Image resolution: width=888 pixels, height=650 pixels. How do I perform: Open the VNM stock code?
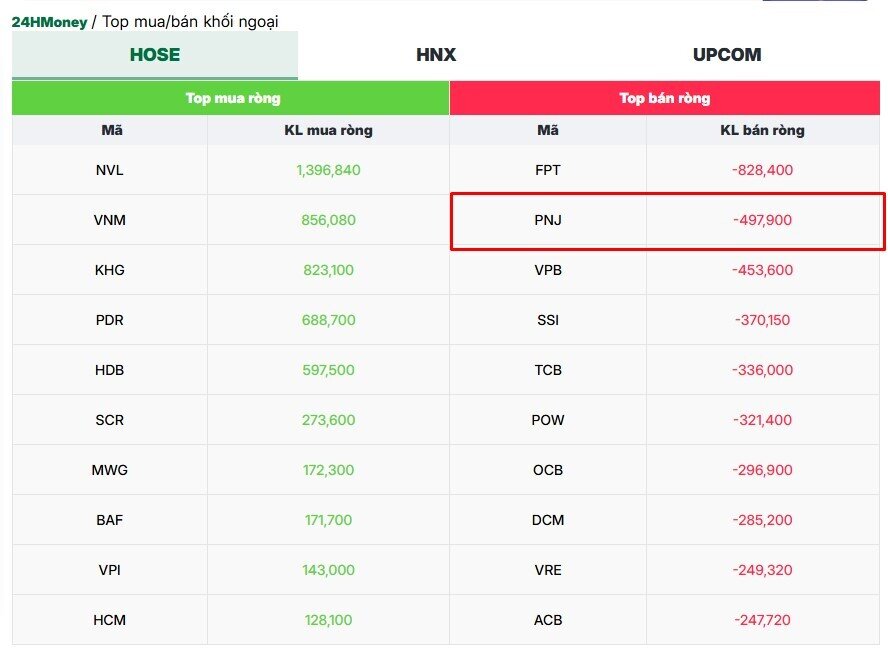(x=109, y=220)
